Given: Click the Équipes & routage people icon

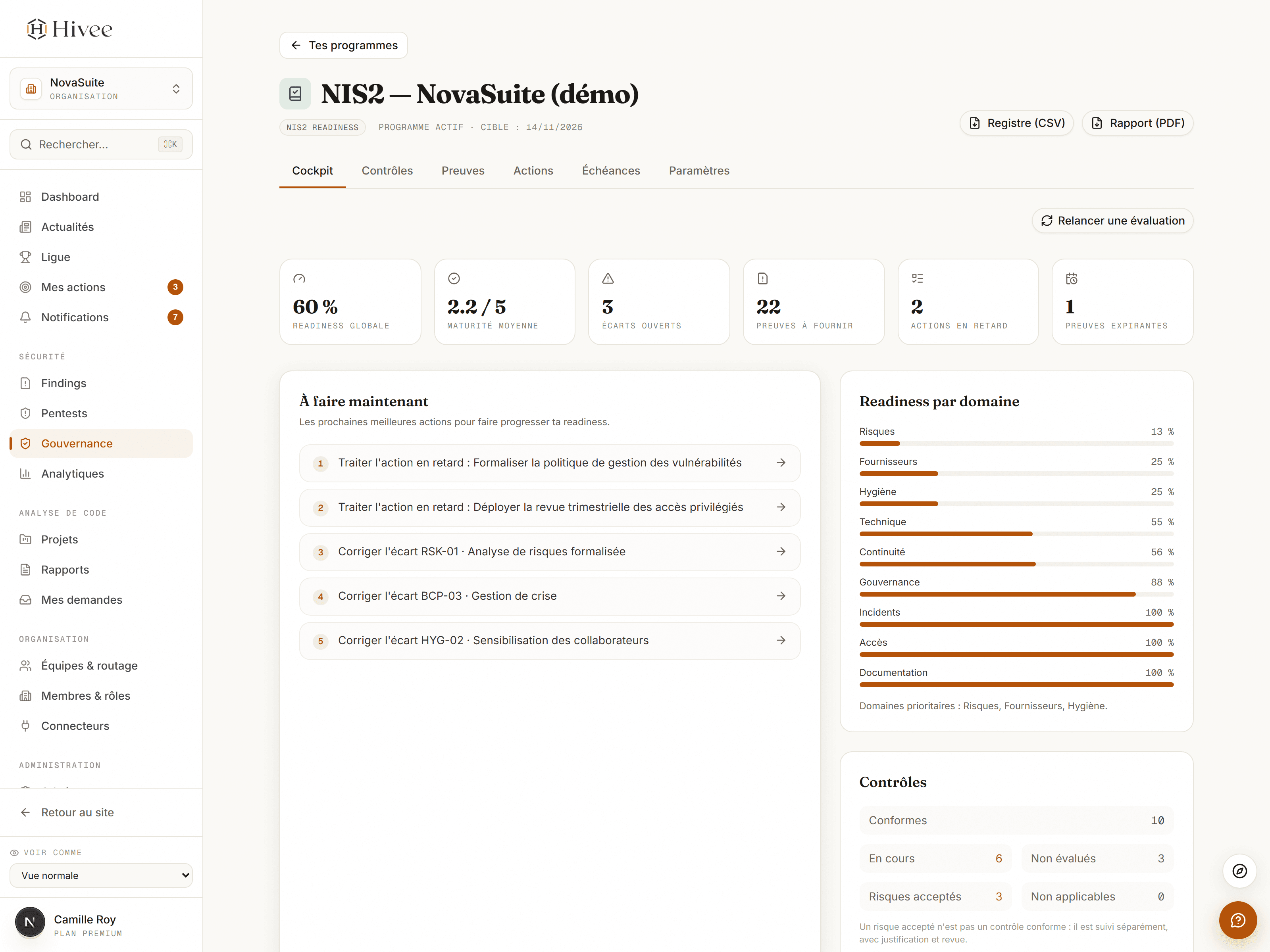Looking at the screenshot, I should (x=25, y=666).
